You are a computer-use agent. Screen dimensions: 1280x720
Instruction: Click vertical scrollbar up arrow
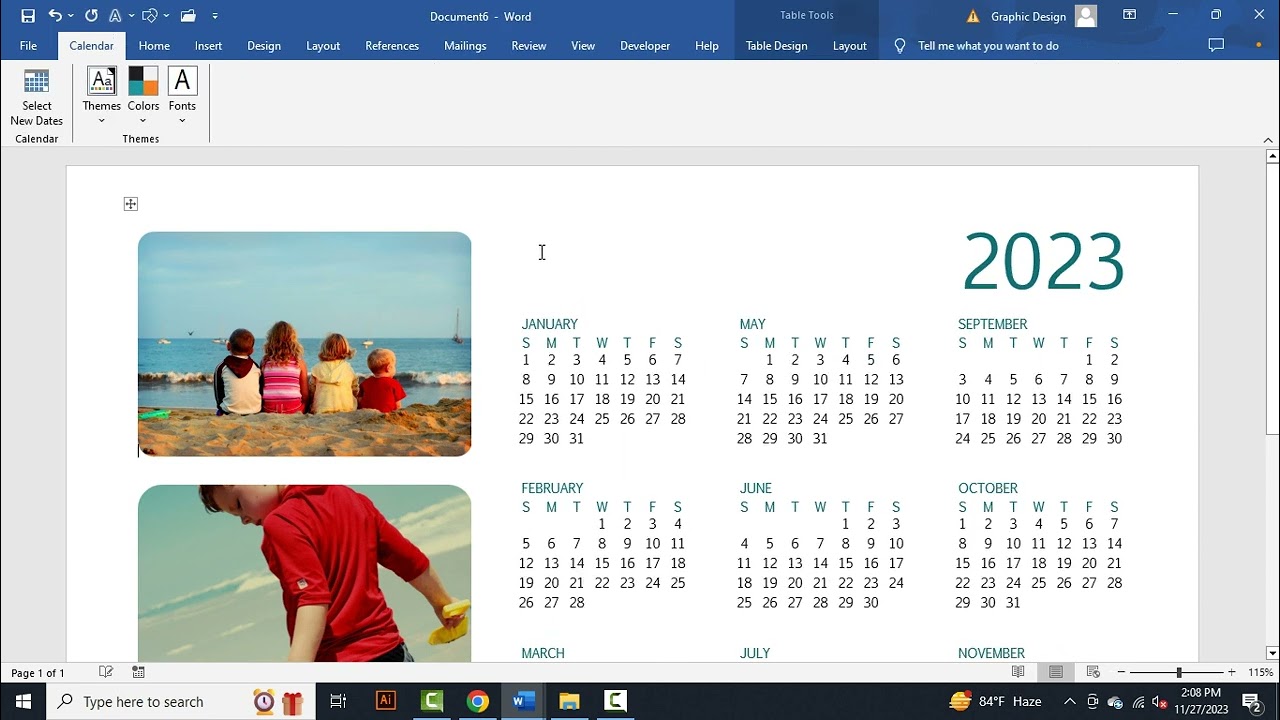[1272, 156]
